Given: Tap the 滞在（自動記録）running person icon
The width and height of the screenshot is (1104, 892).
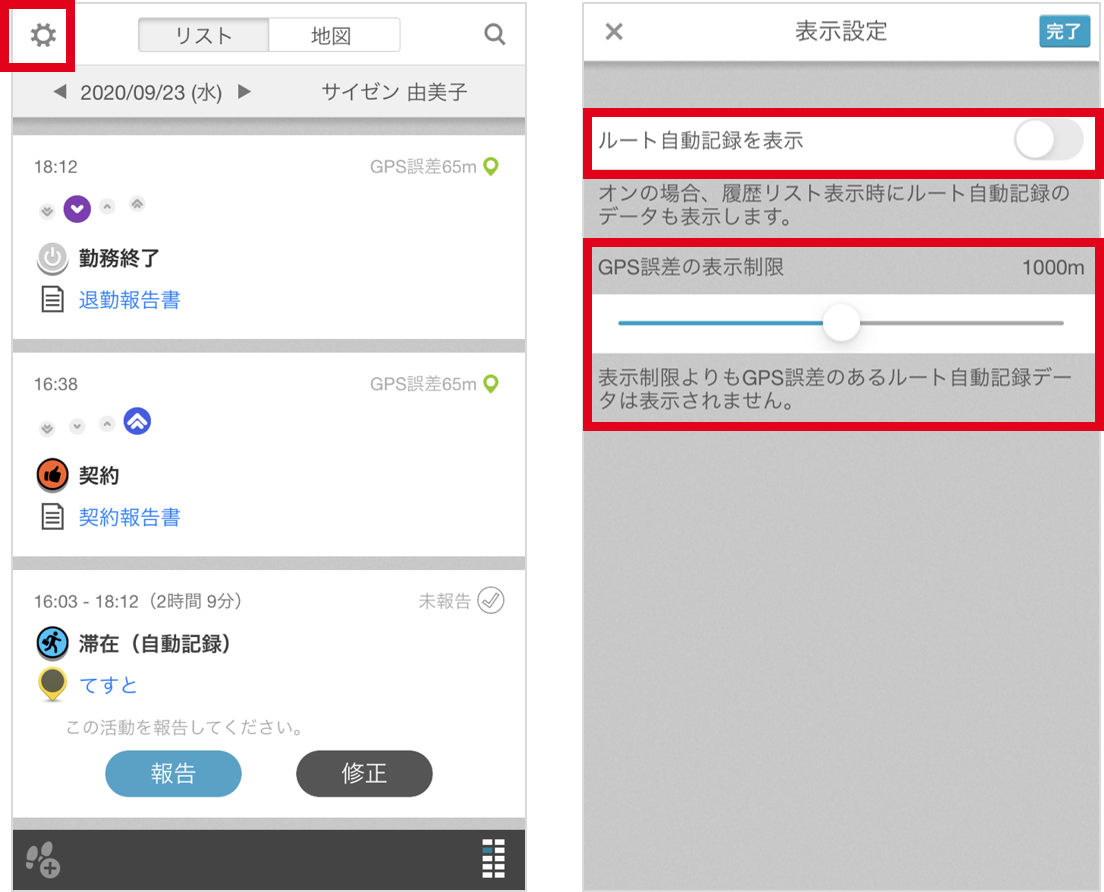Looking at the screenshot, I should 52,643.
